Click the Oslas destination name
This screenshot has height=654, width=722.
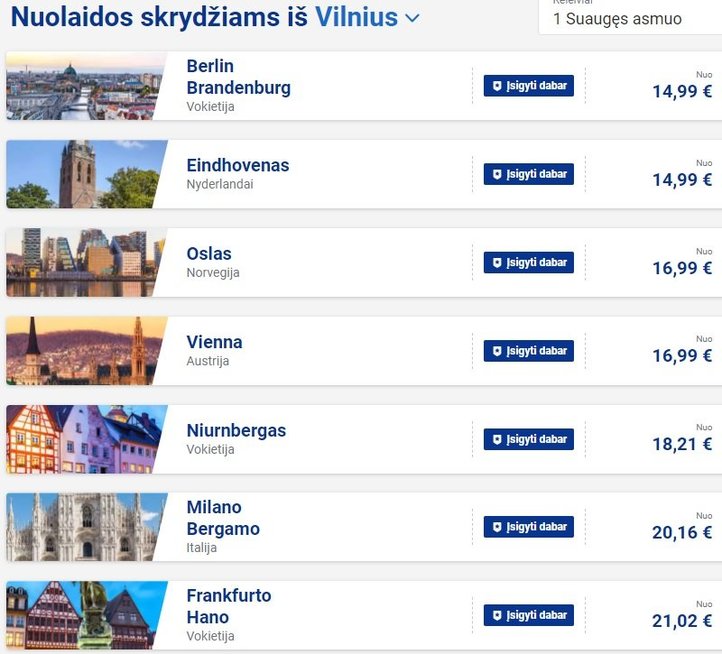[x=209, y=254]
